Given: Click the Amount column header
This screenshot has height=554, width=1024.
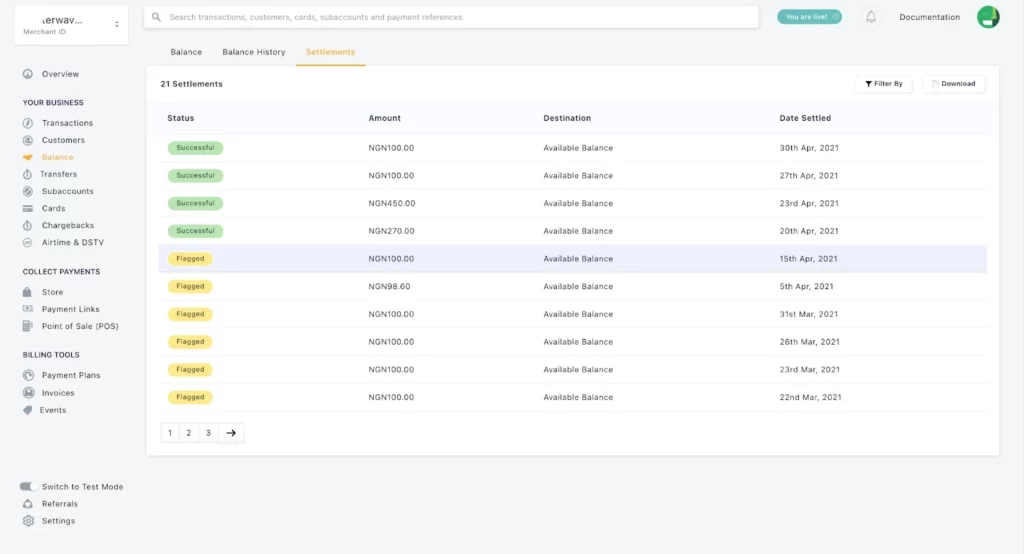Looking at the screenshot, I should coord(385,118).
